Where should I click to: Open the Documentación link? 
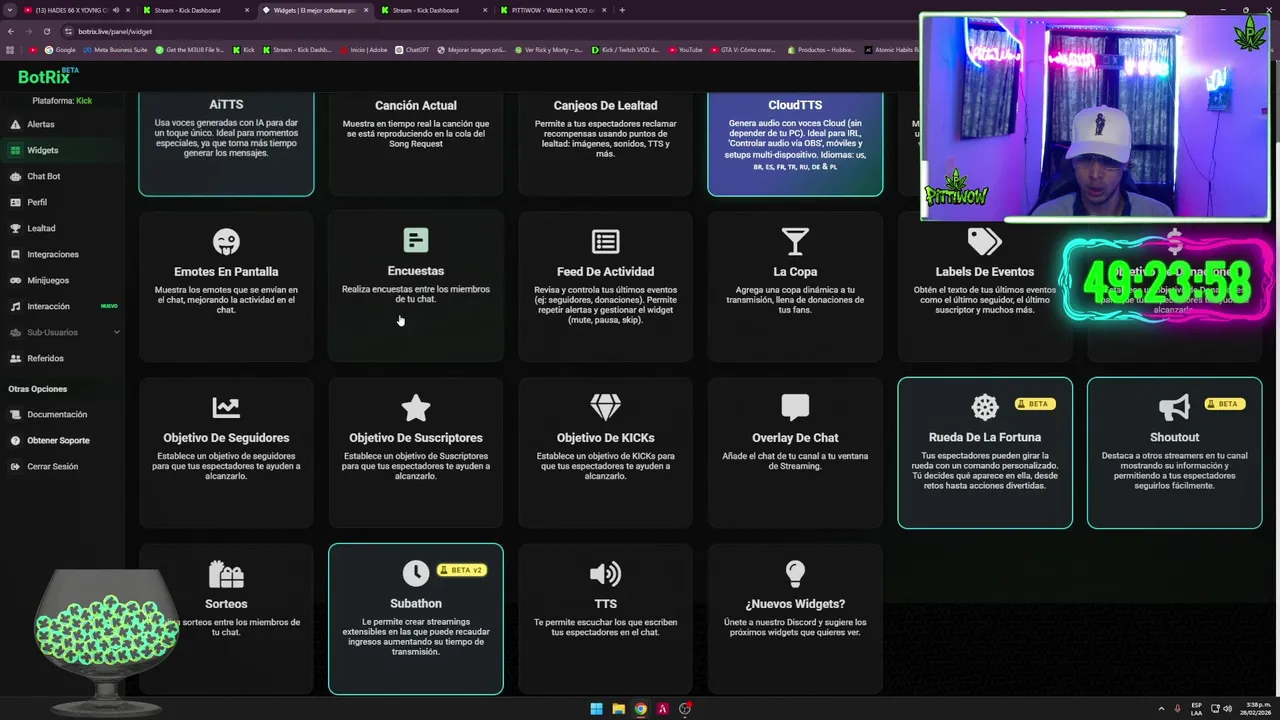[57, 414]
